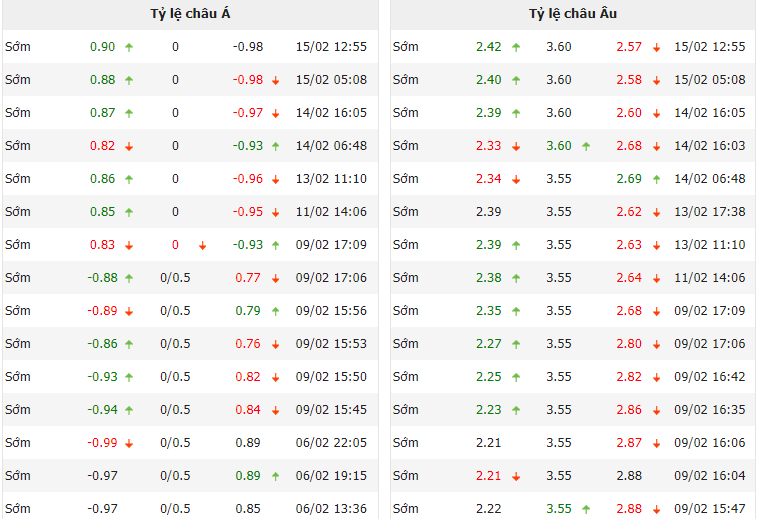Click the down arrow next to red 2.21
This screenshot has width=757, height=519.
click(516, 476)
